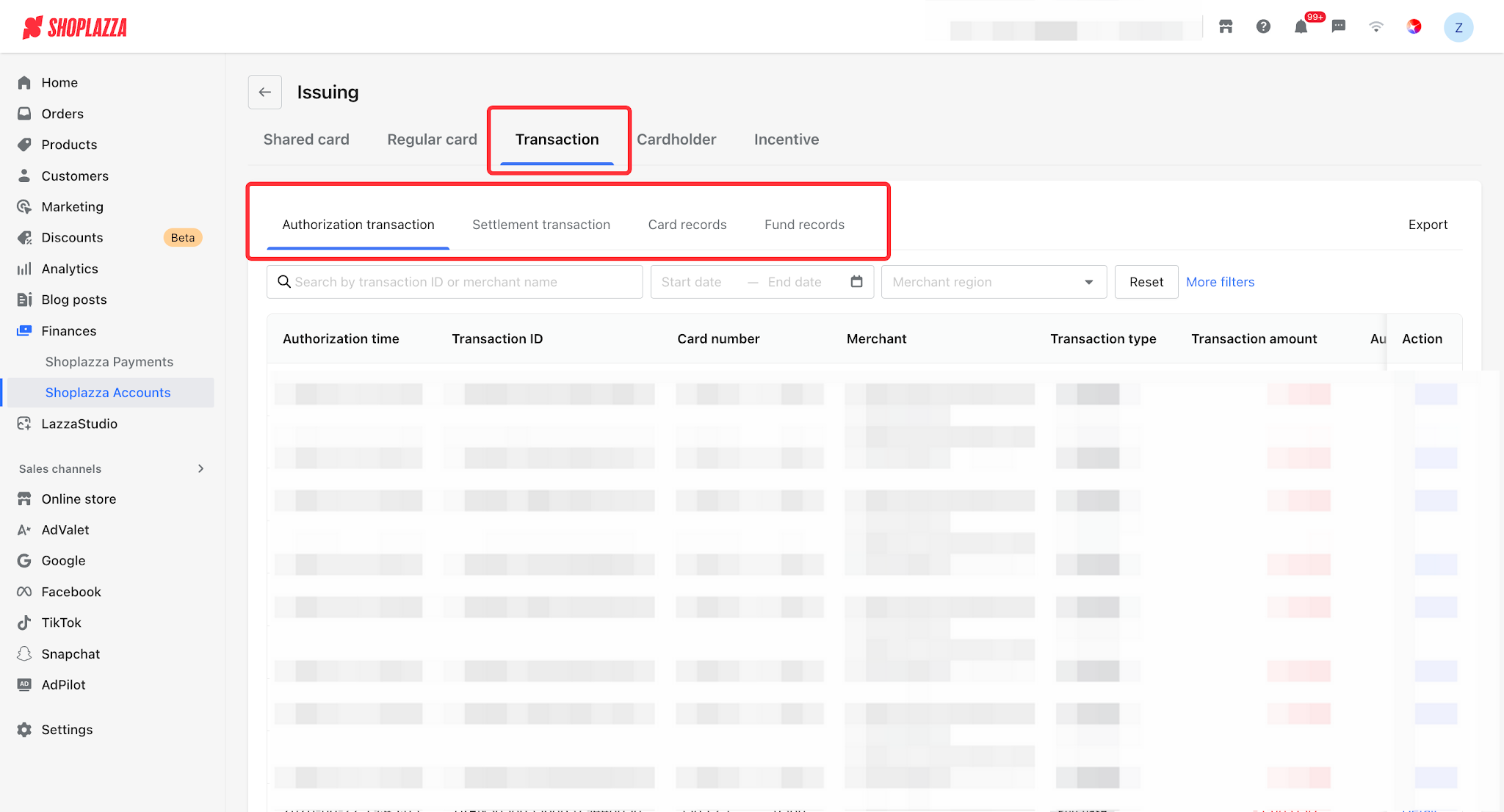Click the Orders icon in sidebar
The width and height of the screenshot is (1504, 812).
point(24,114)
